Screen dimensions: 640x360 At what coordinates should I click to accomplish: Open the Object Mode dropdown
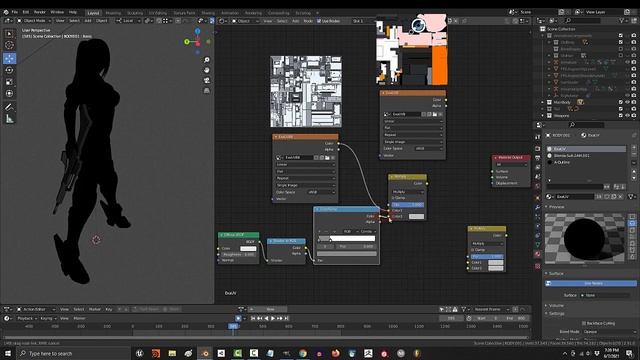coord(34,21)
